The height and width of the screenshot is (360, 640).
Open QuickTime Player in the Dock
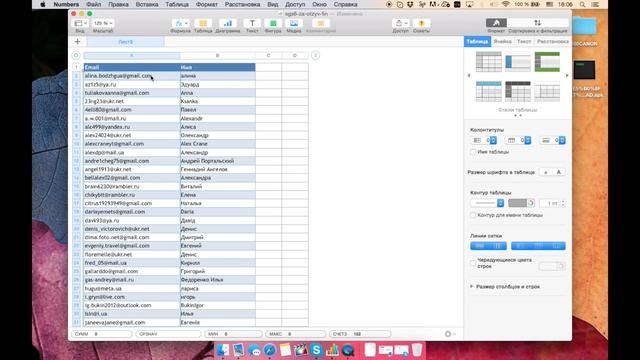click(x=348, y=350)
